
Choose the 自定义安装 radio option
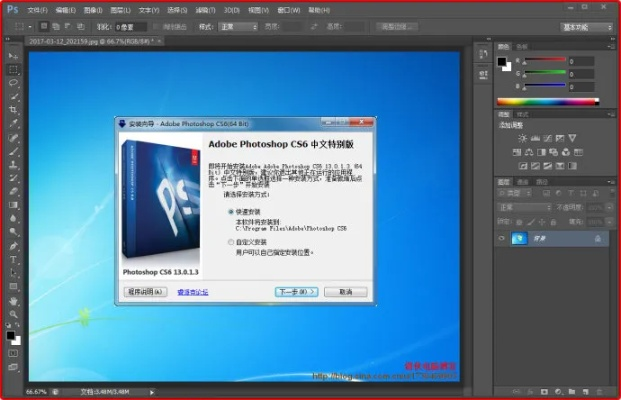tap(231, 242)
